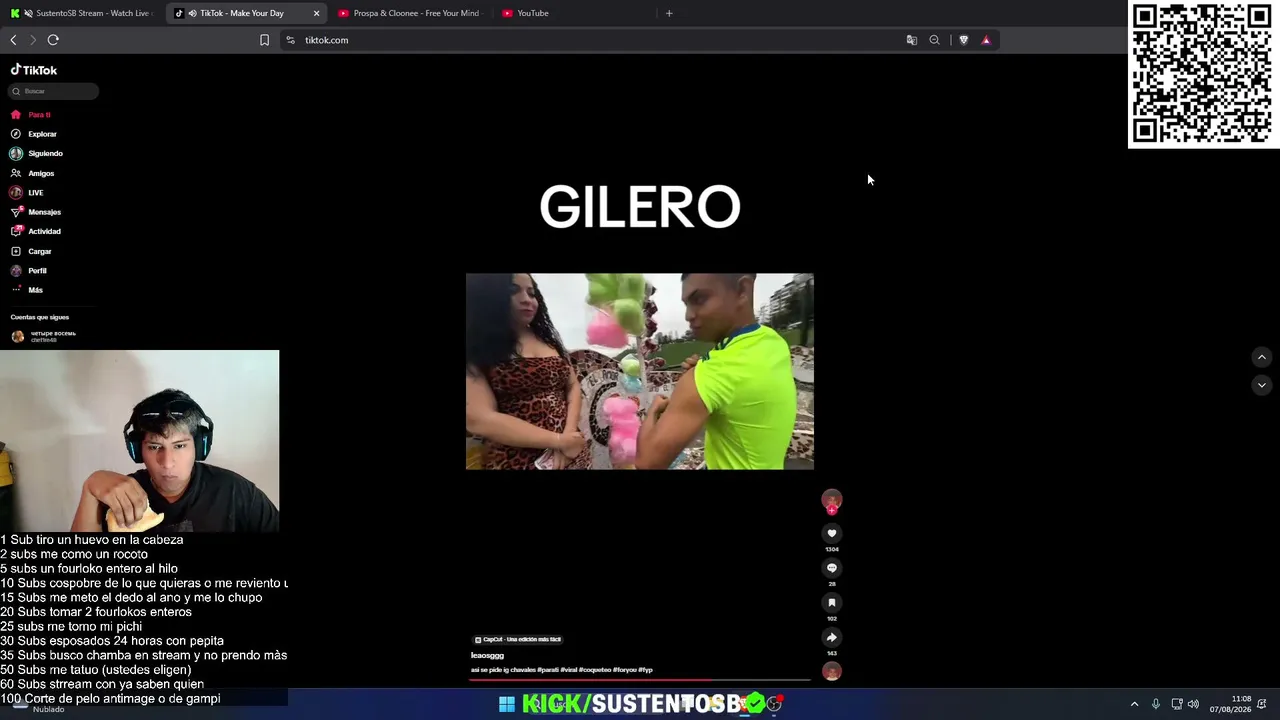The image size is (1280, 720).
Task: Open the Brave Rewards triangle icon
Action: (x=986, y=40)
